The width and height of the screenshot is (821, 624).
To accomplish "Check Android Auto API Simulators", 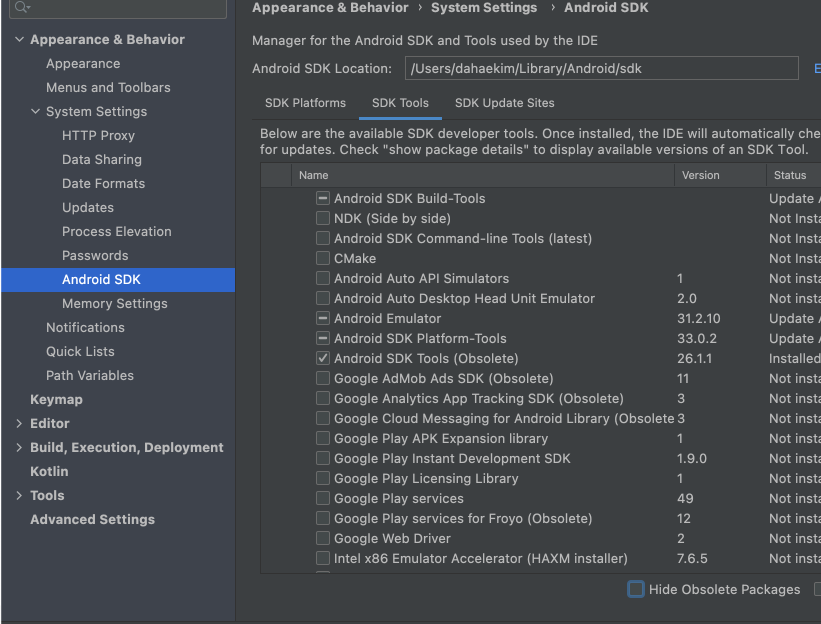I will (x=323, y=278).
